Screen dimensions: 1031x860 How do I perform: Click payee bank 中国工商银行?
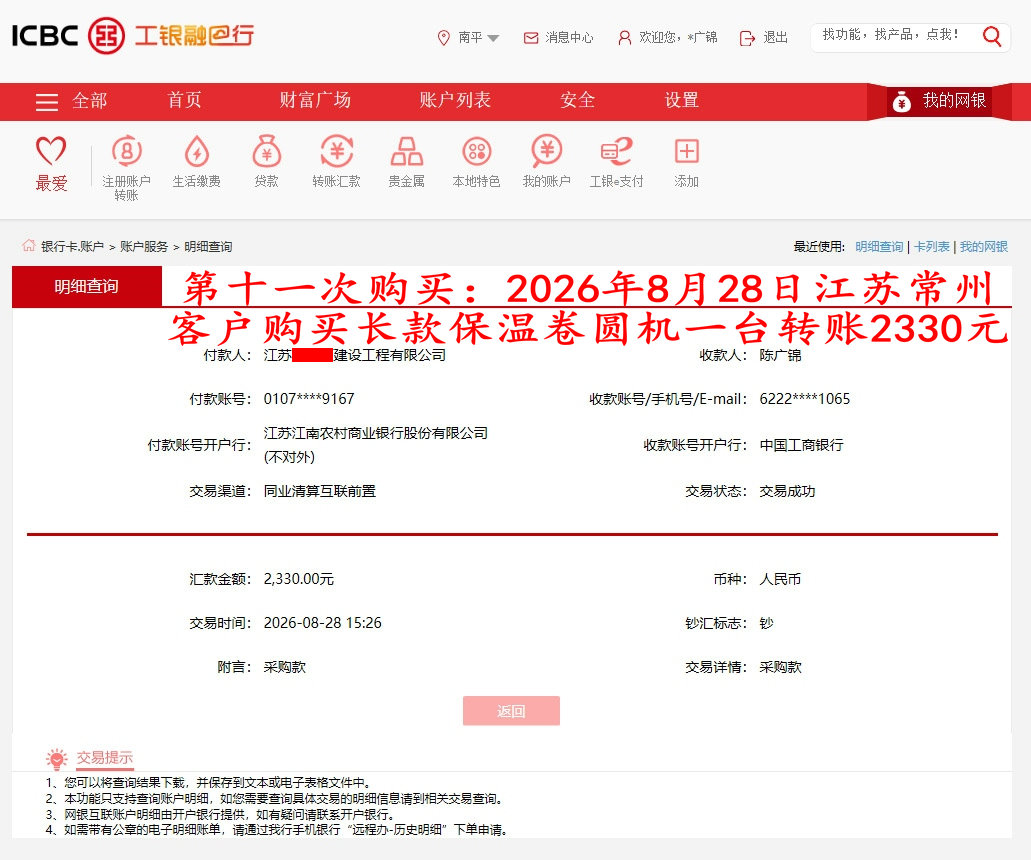click(x=802, y=445)
